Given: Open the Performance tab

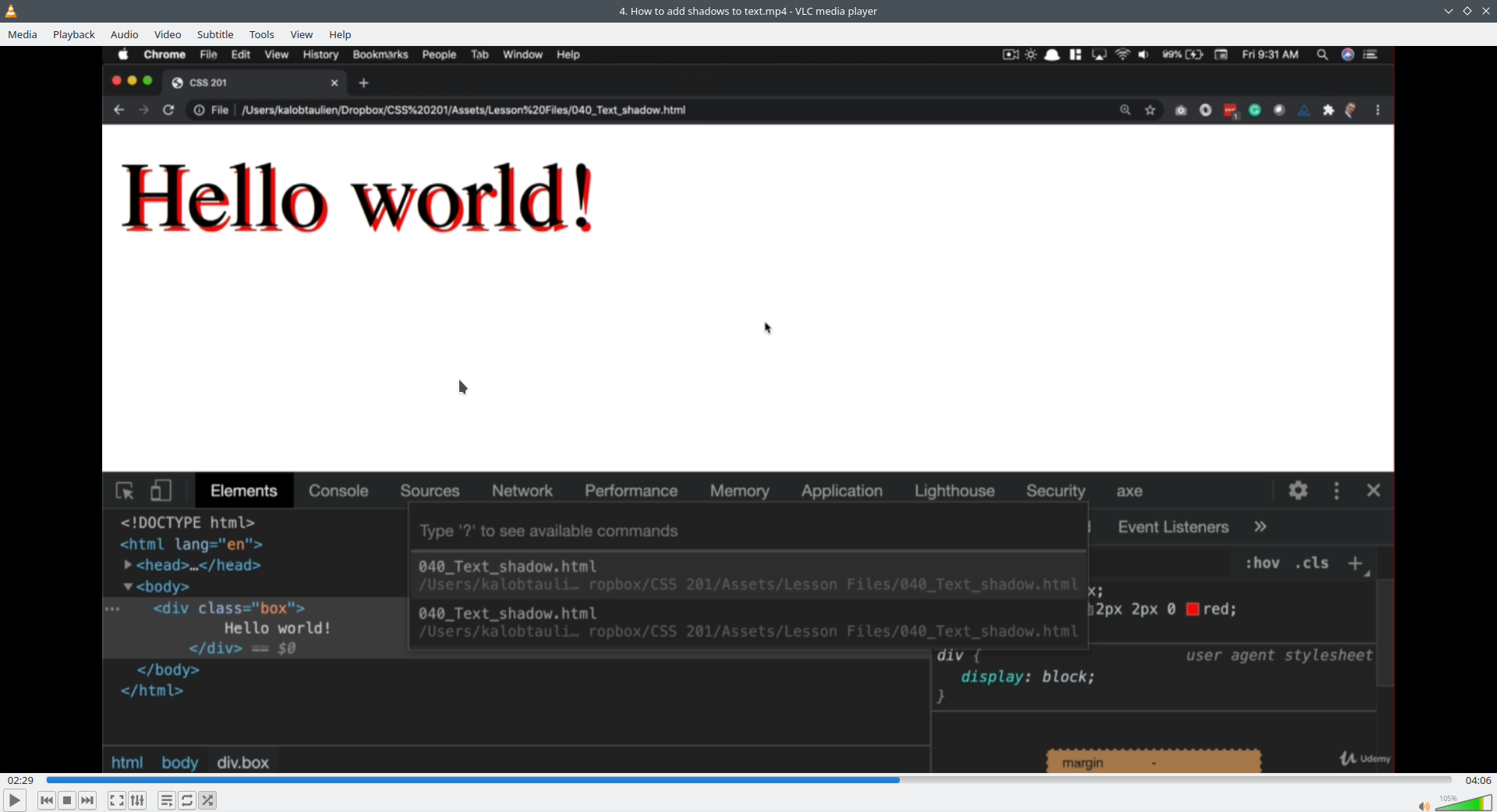Looking at the screenshot, I should [x=632, y=491].
